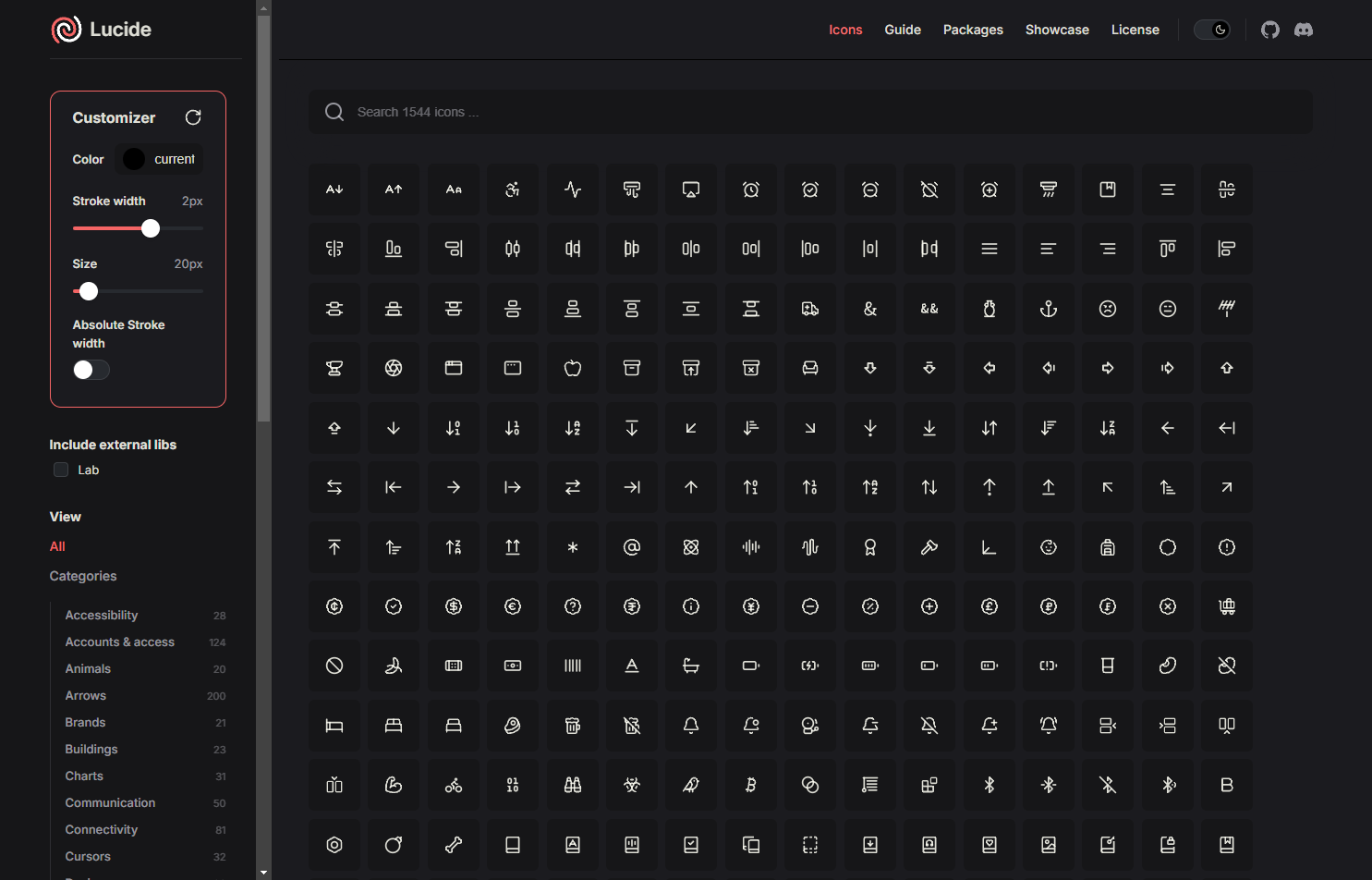
Task: Select the at-sign icon
Action: [x=632, y=547]
